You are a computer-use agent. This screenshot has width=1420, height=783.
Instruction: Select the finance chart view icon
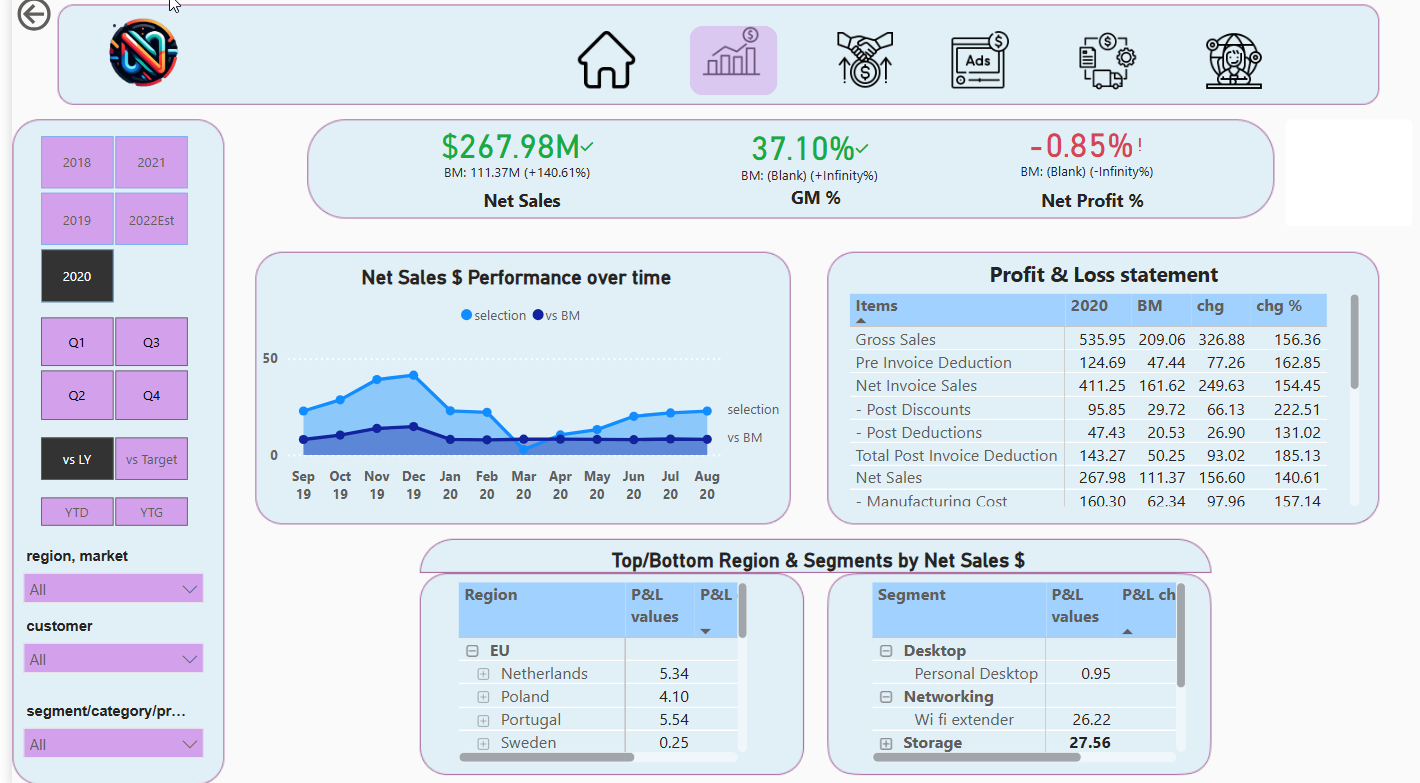(x=733, y=60)
